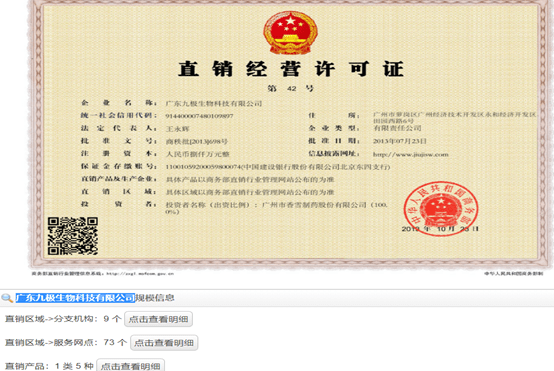Viewport: 554px width, 371px height.
Task: Click the red Ministry of Commerce seal
Action: pos(441,208)
